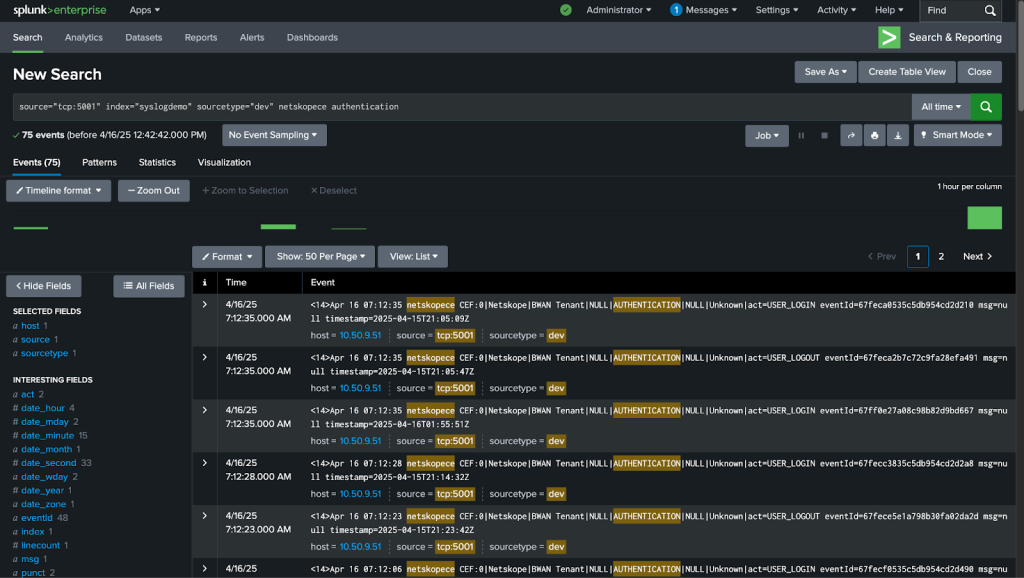Expand the USER_LOGOUT event at 7:12:35.000 AM
This screenshot has height=578, width=1024.
click(204, 357)
